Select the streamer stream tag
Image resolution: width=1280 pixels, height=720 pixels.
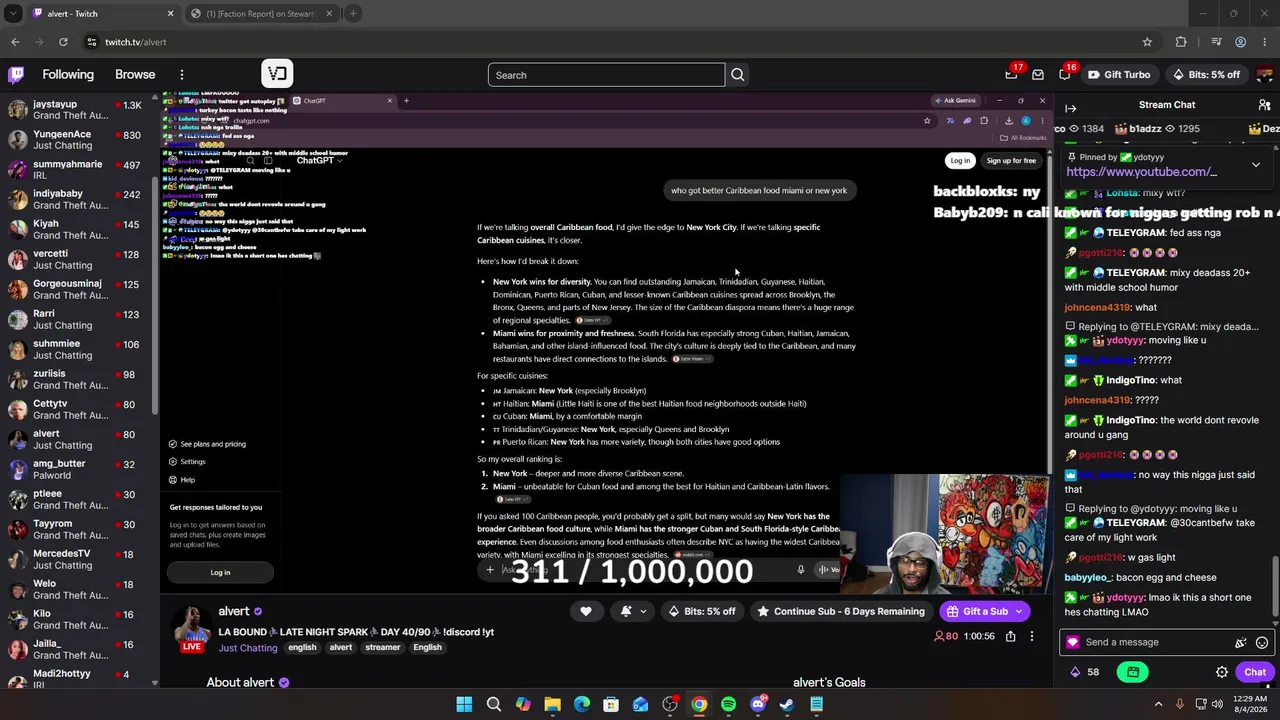(x=382, y=648)
